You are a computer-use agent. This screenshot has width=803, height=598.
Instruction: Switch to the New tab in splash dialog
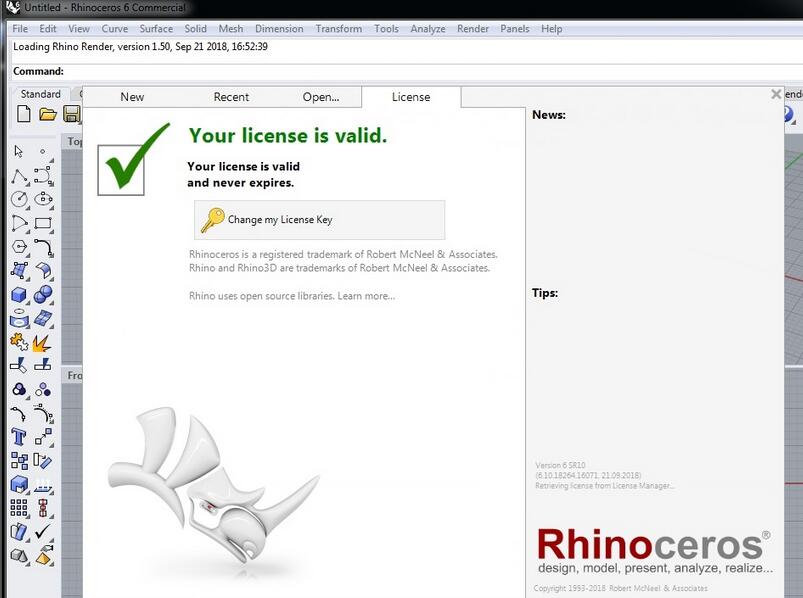[132, 97]
